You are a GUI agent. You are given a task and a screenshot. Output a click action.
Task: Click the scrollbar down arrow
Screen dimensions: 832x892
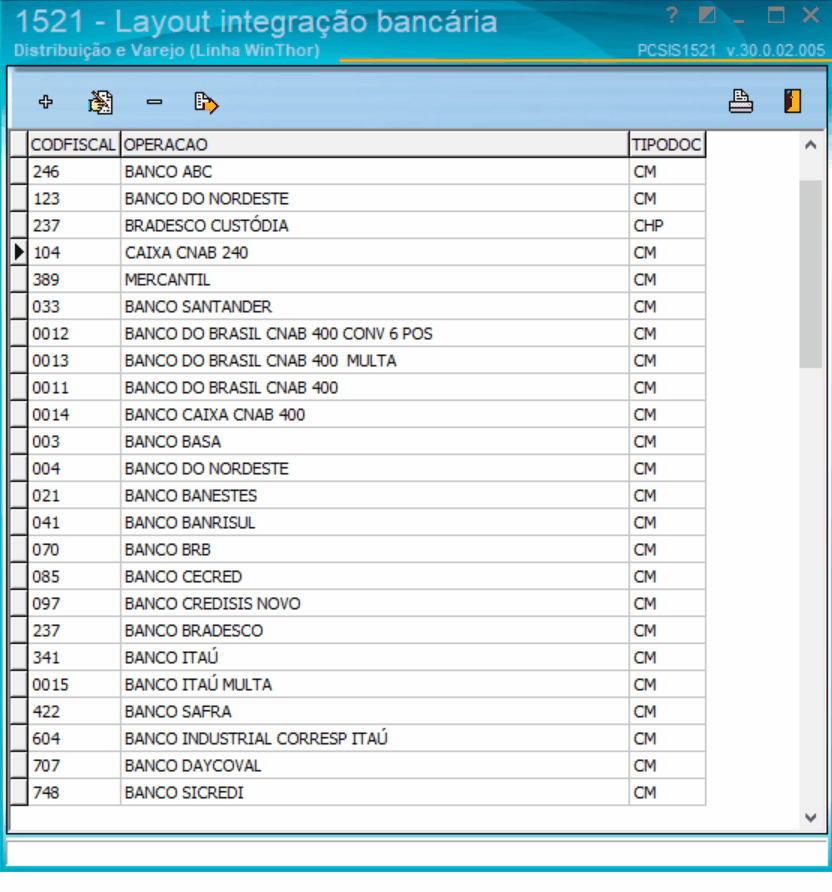(x=811, y=817)
